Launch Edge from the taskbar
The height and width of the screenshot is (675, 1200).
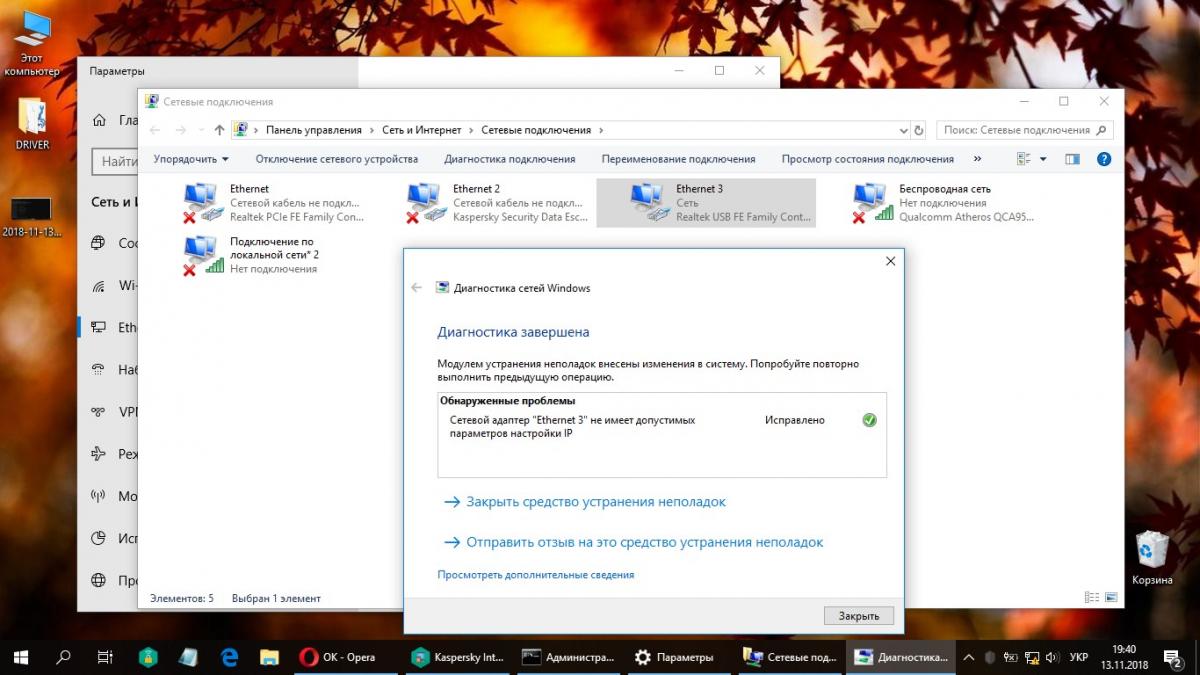point(229,657)
